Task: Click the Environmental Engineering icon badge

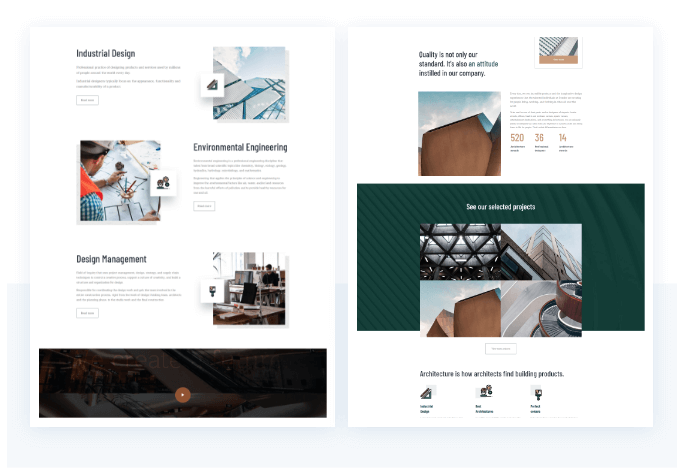Action: click(x=162, y=183)
